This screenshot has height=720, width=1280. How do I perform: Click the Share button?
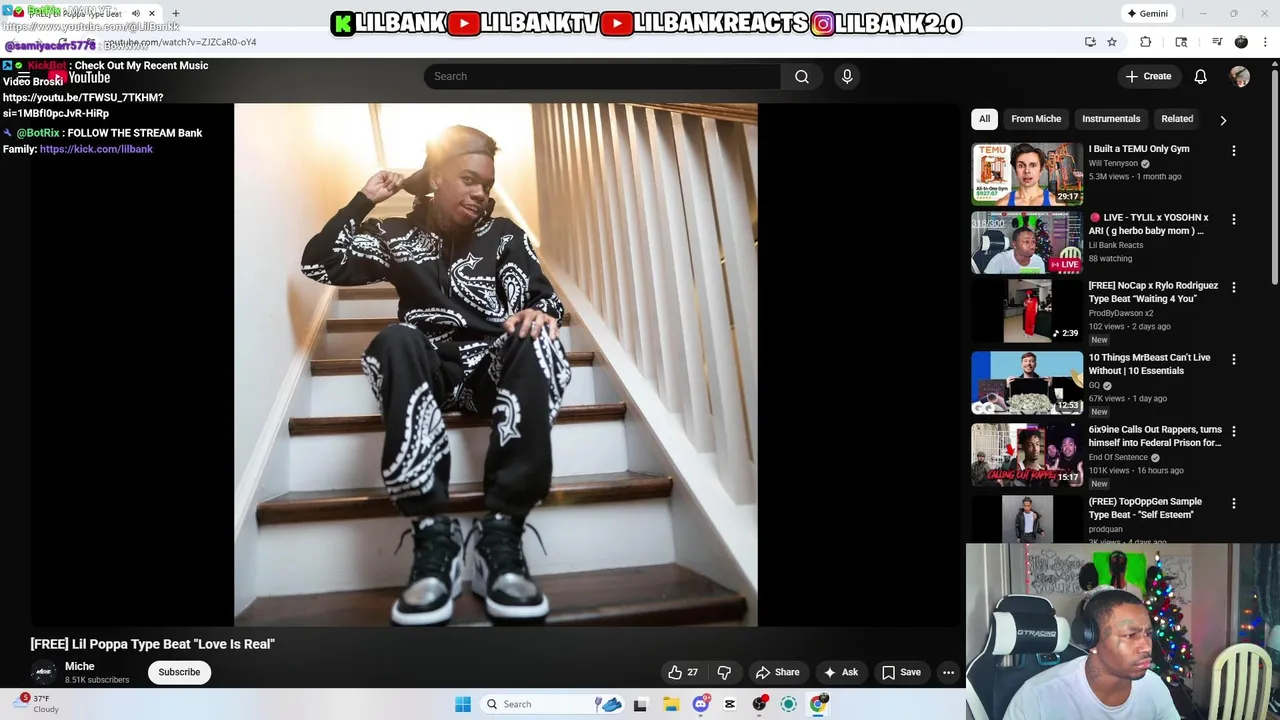pyautogui.click(x=778, y=672)
